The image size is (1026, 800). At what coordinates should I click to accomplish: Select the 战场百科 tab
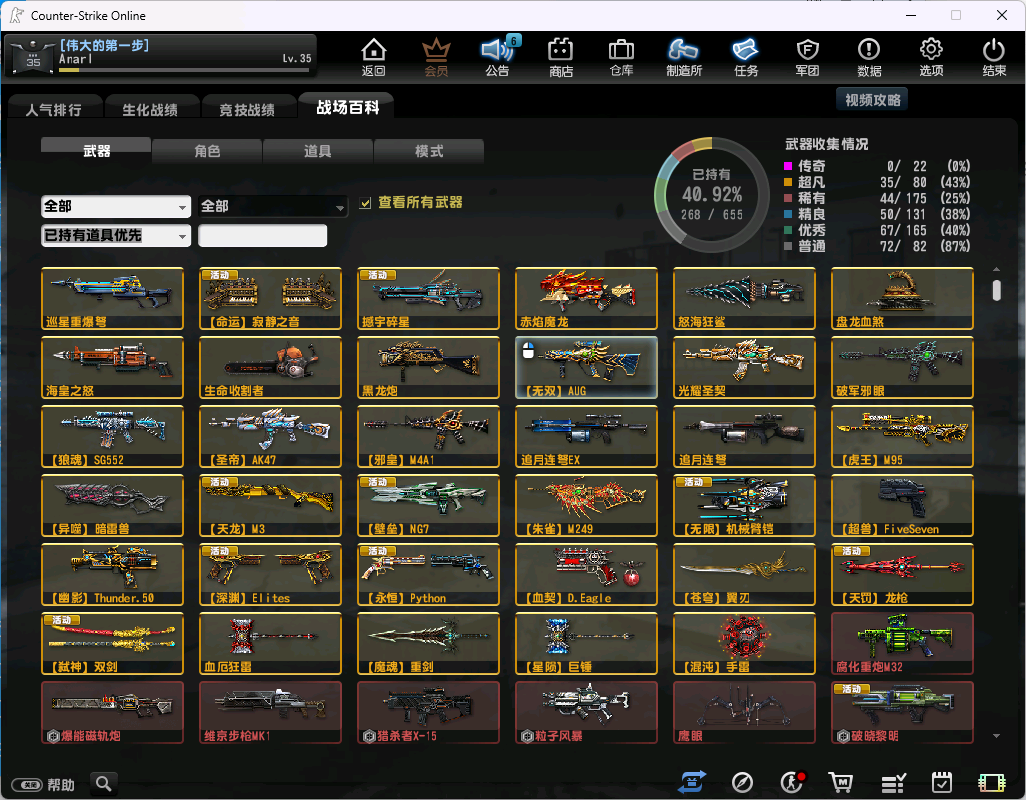click(x=347, y=107)
